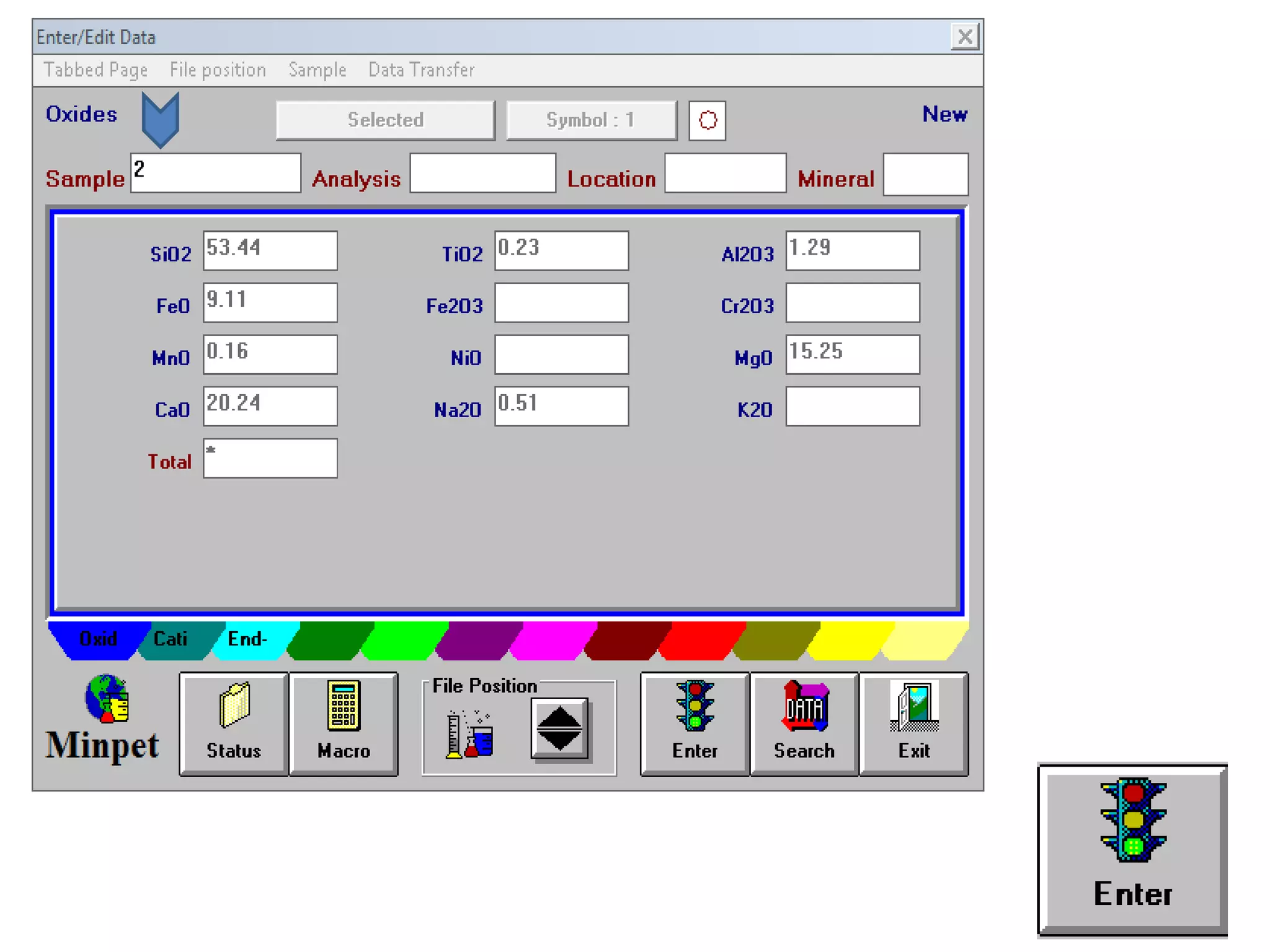1270x952 pixels.
Task: Switch to the End- tab
Action: 247,639
